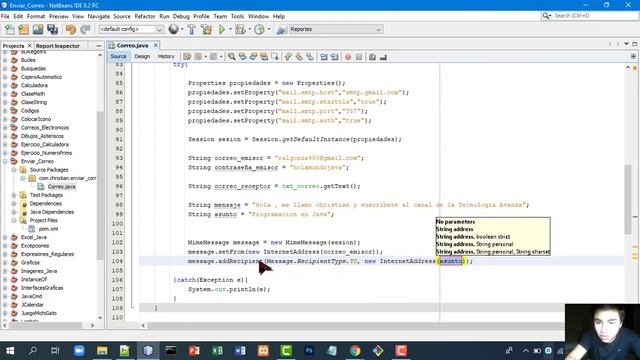Screen dimensions: 640x360
Task: Click the Build Project hammer icon
Action: tap(191, 29)
